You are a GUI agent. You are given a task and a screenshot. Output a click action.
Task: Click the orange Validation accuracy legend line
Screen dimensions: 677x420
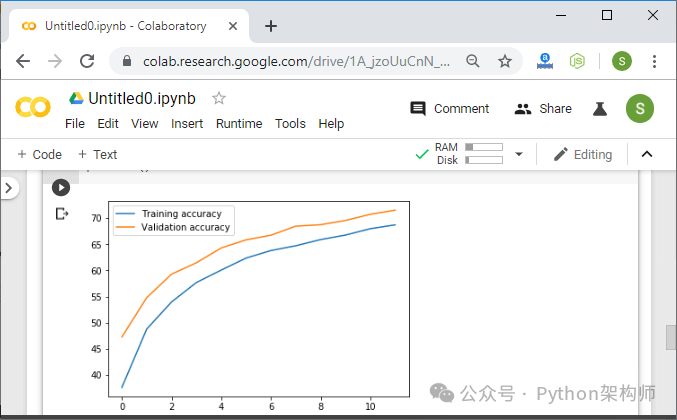pos(126,227)
